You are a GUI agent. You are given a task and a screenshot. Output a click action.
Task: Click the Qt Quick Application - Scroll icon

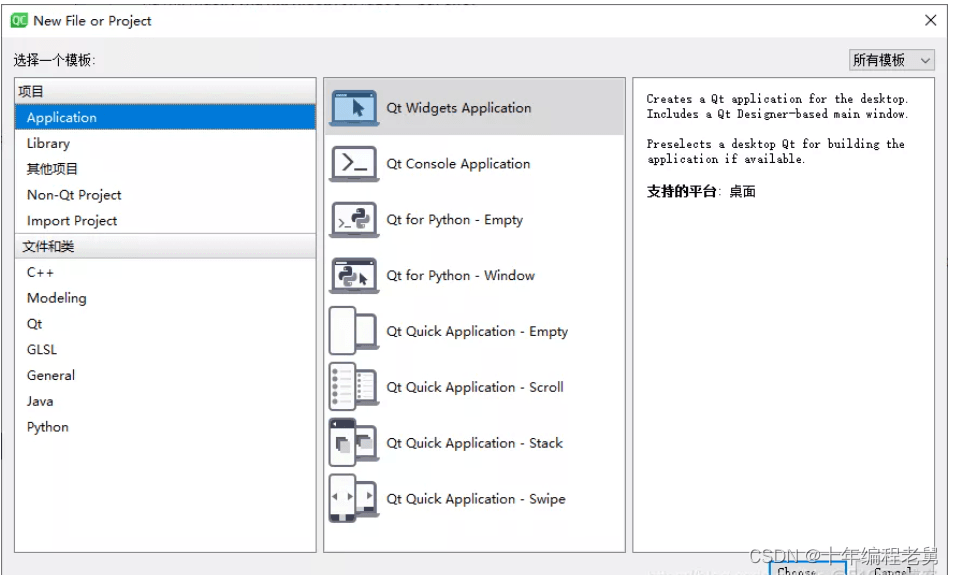(354, 387)
